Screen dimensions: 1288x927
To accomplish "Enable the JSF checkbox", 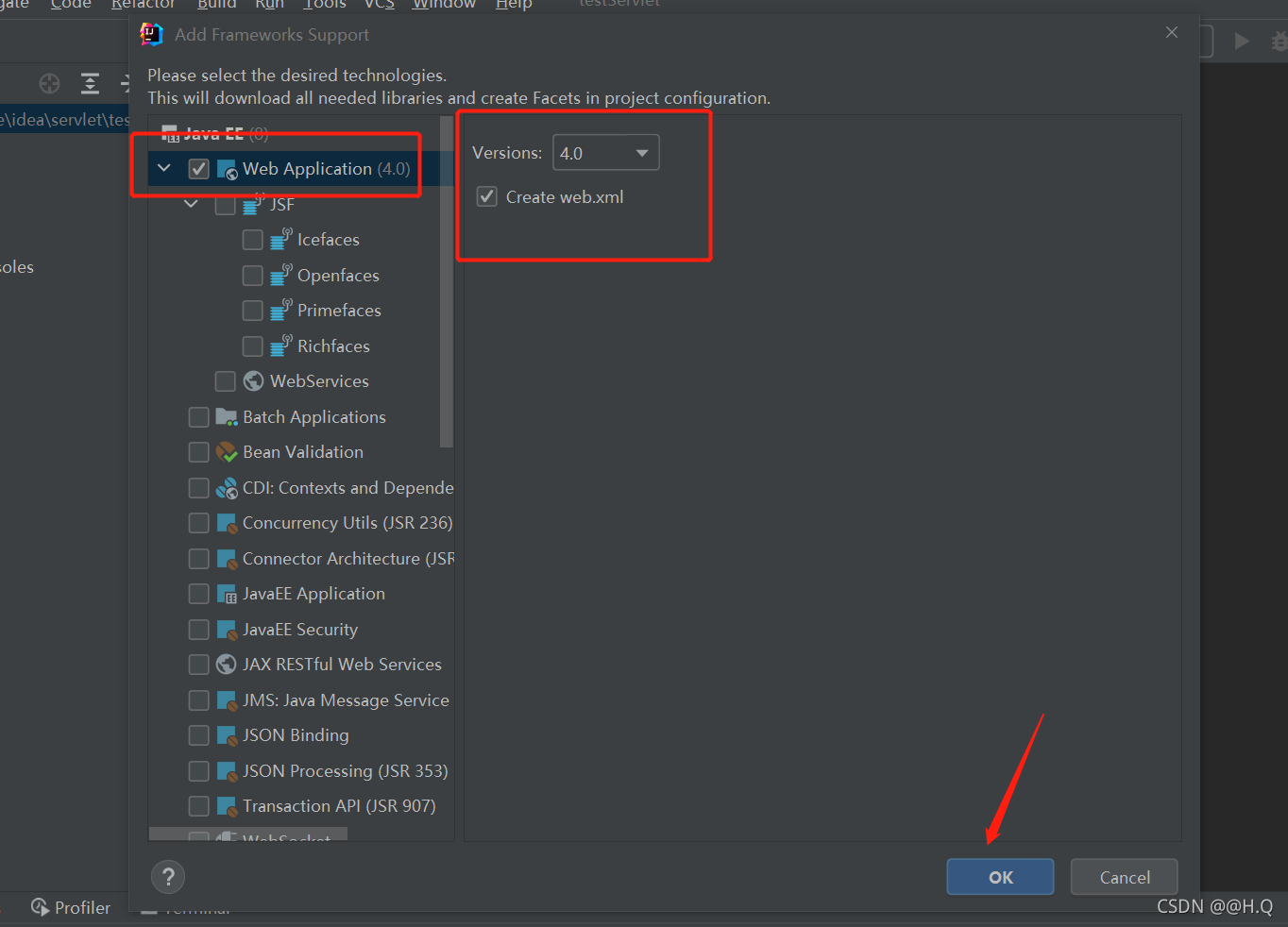I will 226,204.
